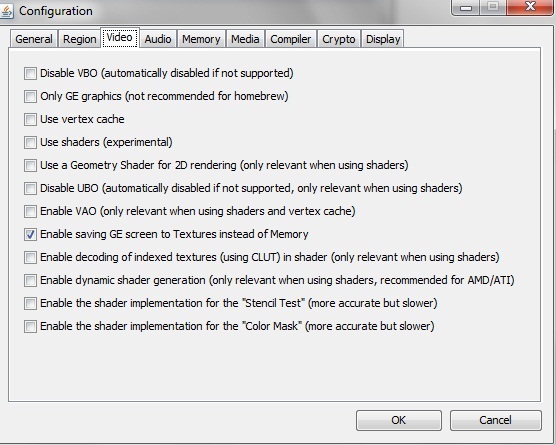Viewport: 556px width, 445px height.
Task: Enable decoding of indexed textures in shader
Action: point(30,257)
